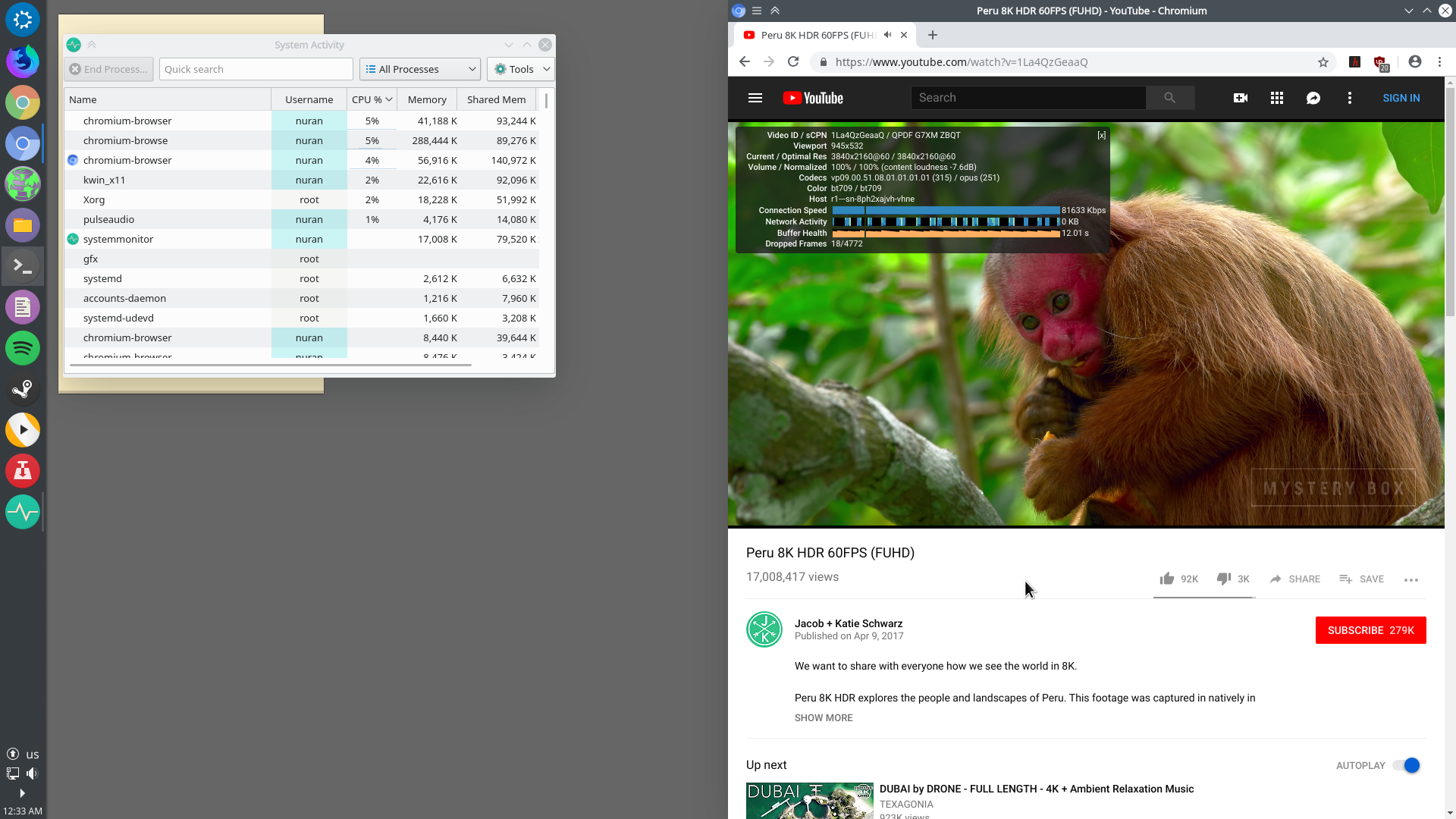Open the DUBAI by DRONE video thumbnail
This screenshot has width=1456, height=819.
(x=809, y=800)
